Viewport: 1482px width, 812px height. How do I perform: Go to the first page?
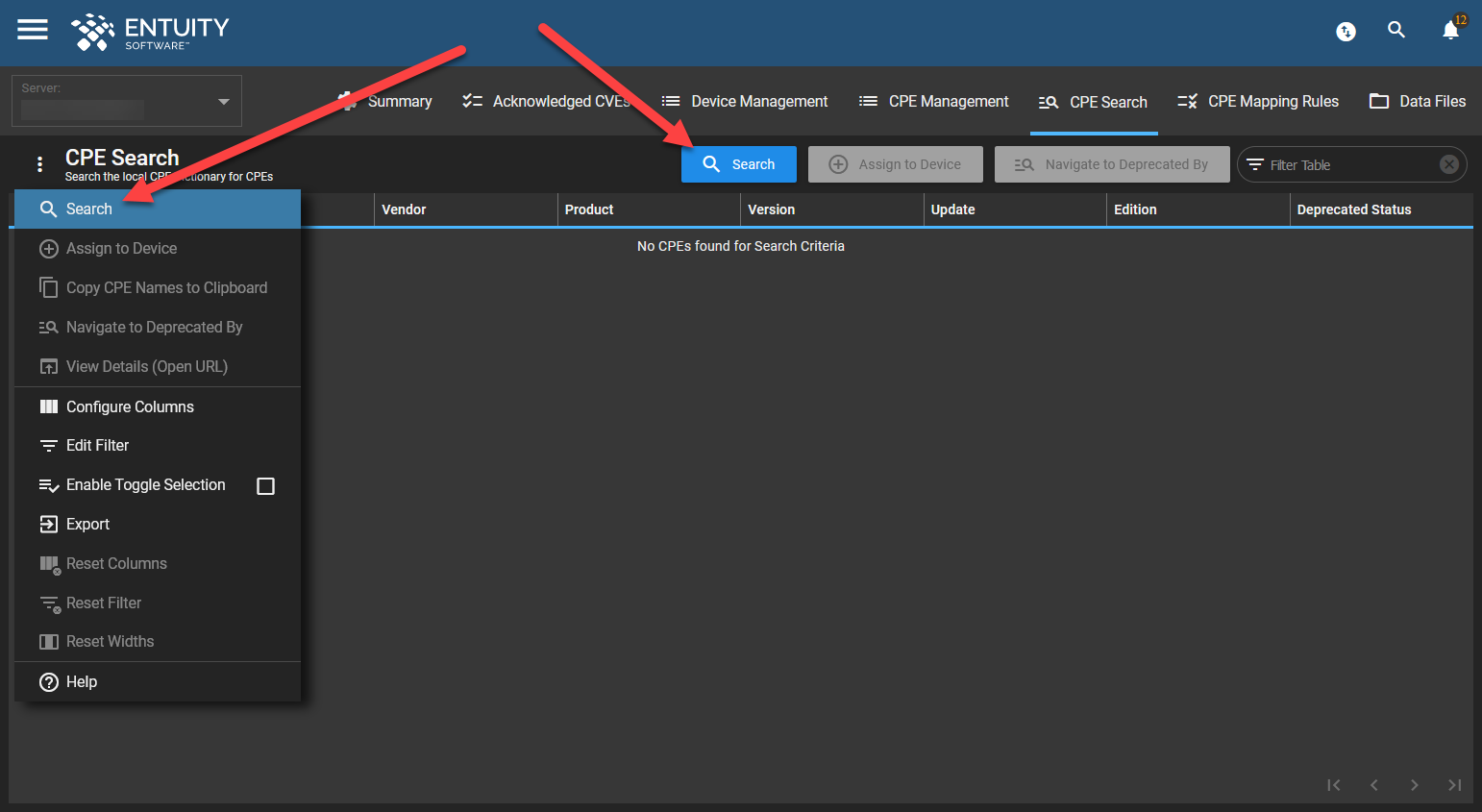pos(1333,785)
